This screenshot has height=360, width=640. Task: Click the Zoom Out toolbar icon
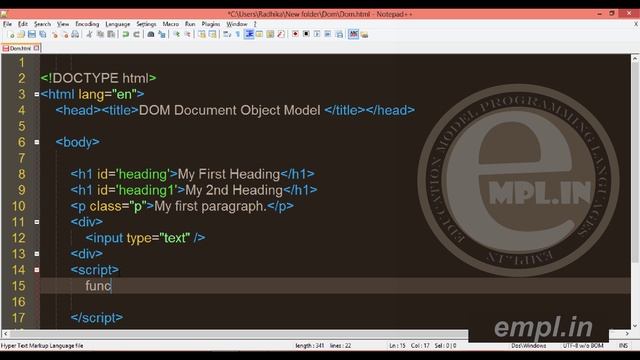(188, 35)
